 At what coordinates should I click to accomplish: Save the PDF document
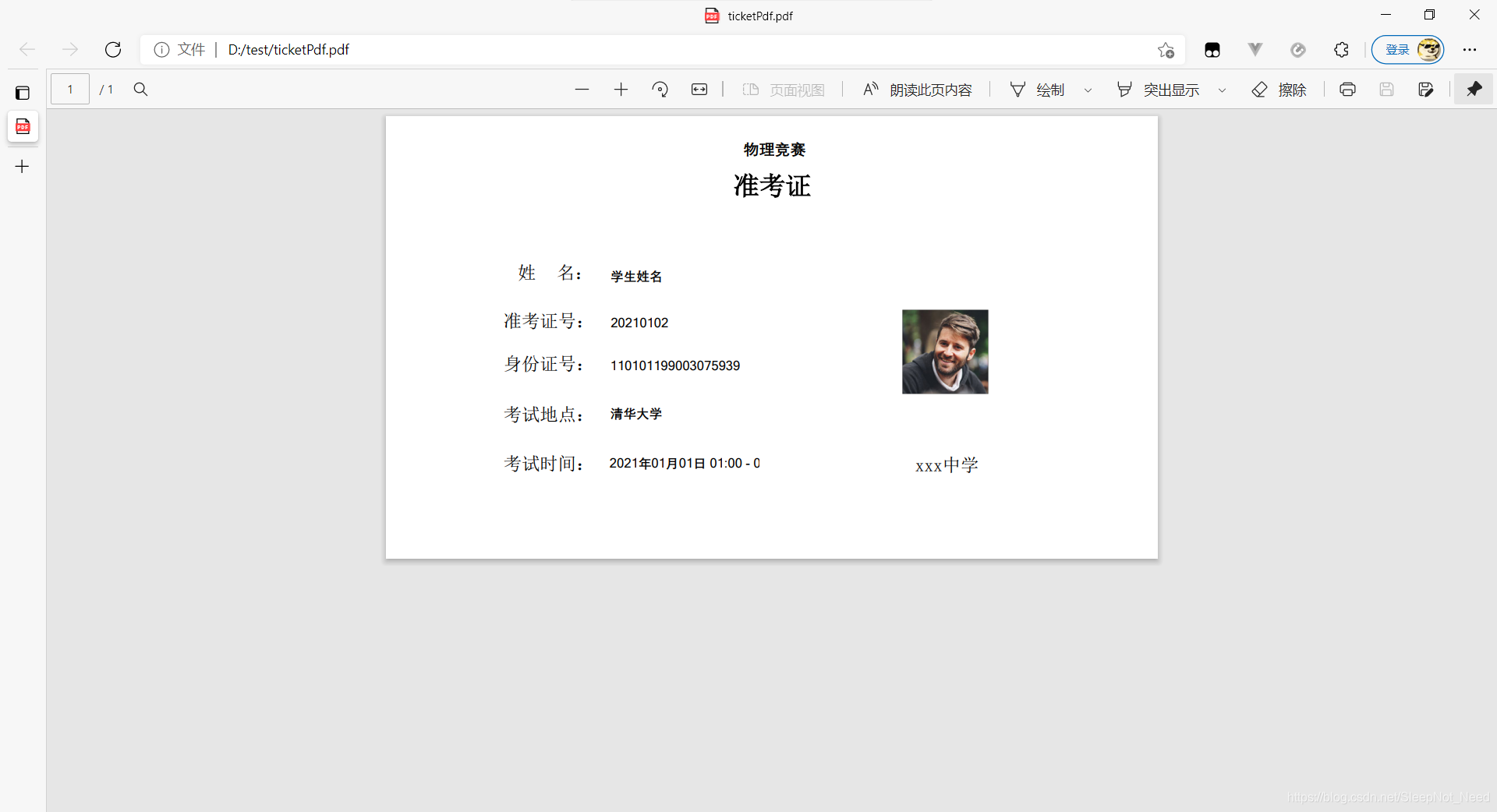[x=1386, y=89]
